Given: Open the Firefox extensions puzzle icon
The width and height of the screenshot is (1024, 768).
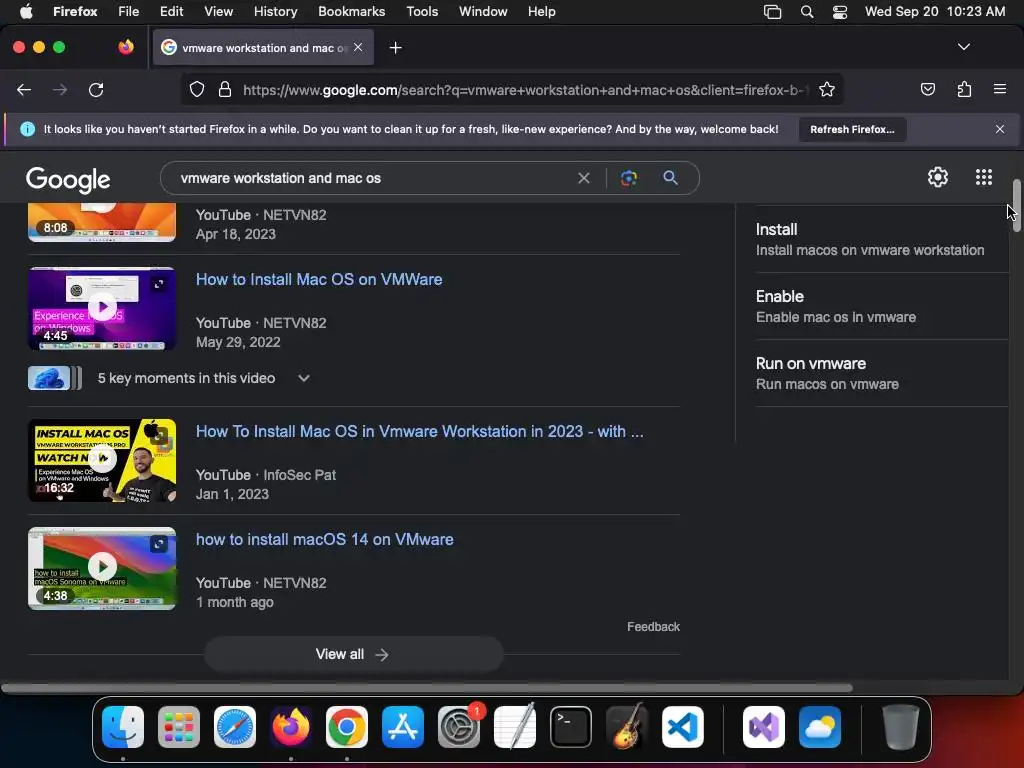Looking at the screenshot, I should (964, 89).
